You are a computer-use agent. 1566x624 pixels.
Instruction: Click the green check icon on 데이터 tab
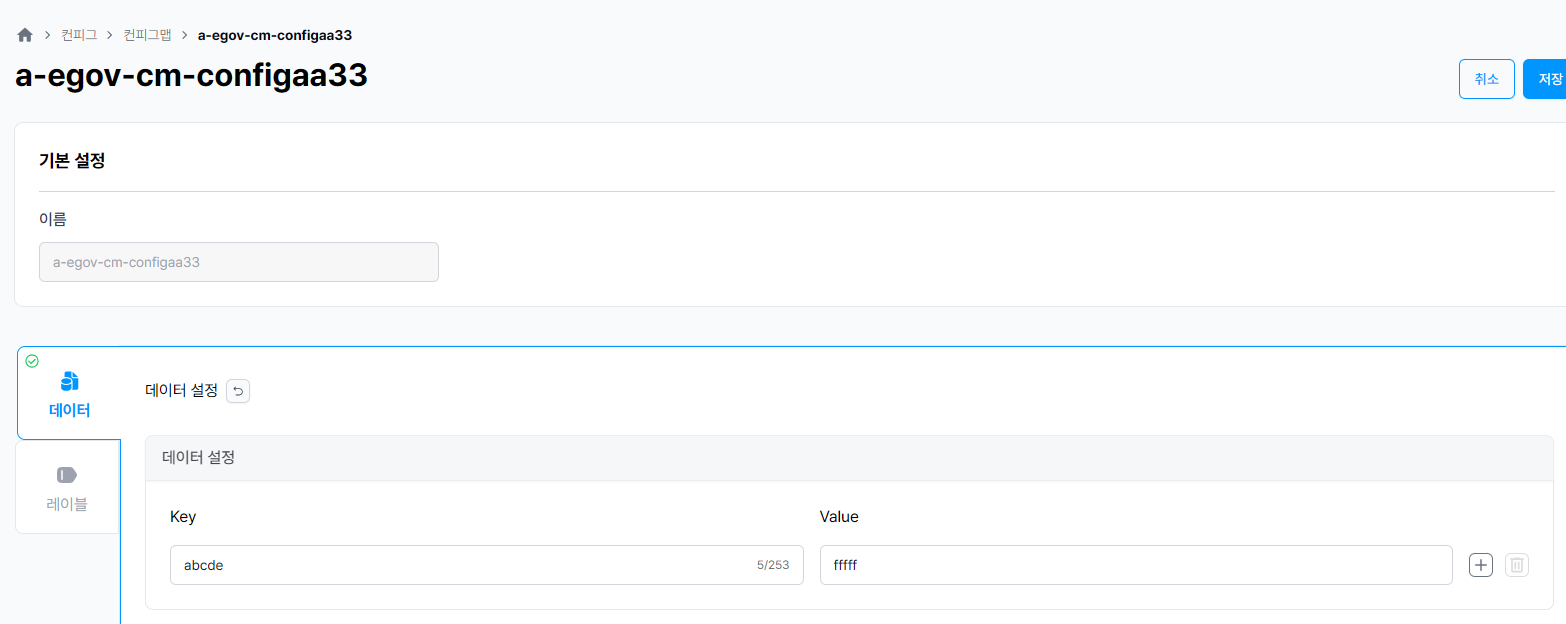pos(32,361)
